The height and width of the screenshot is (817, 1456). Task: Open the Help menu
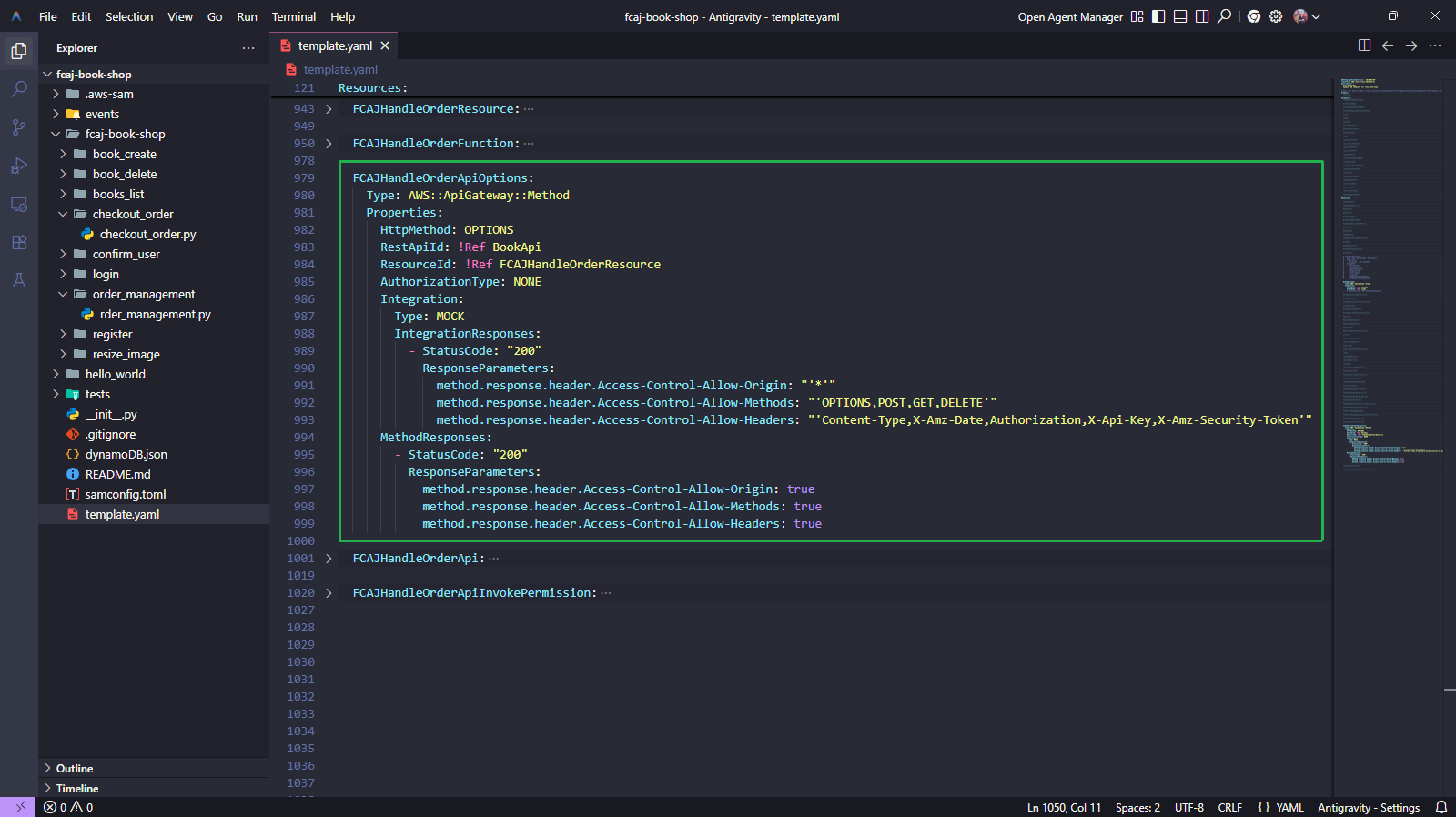pos(342,16)
